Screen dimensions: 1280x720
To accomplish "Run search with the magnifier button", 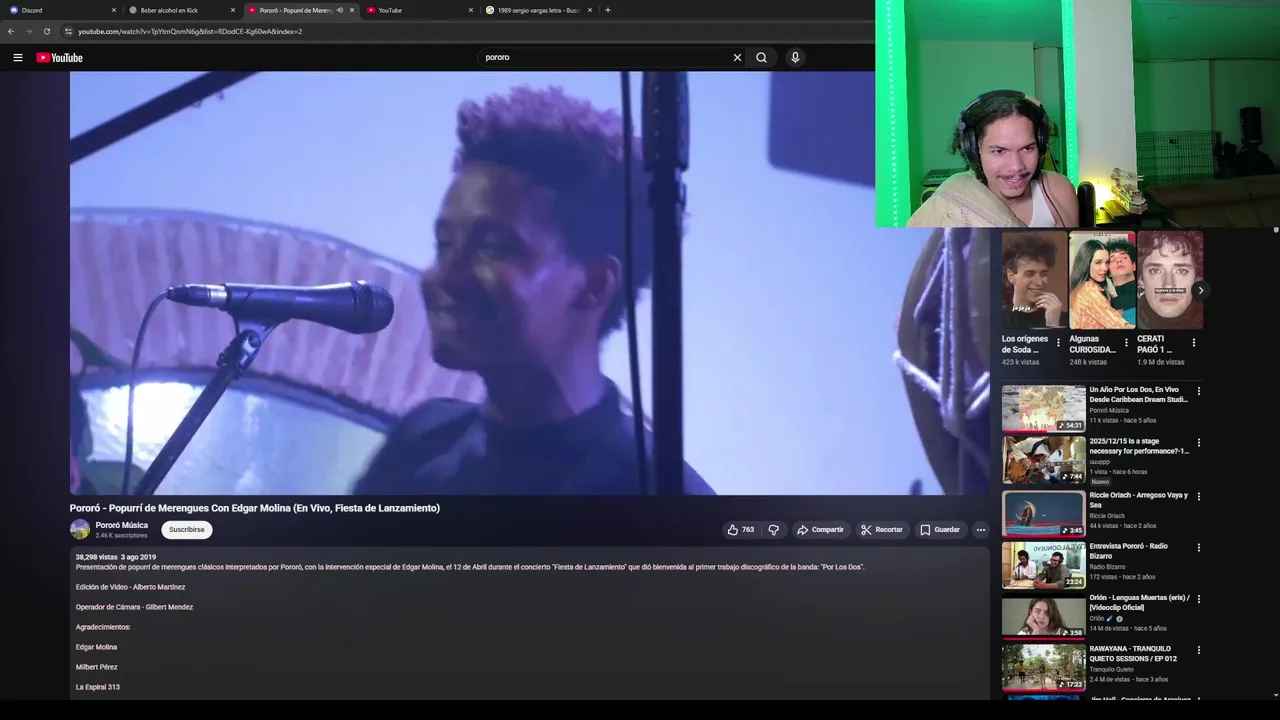I will 761,58.
